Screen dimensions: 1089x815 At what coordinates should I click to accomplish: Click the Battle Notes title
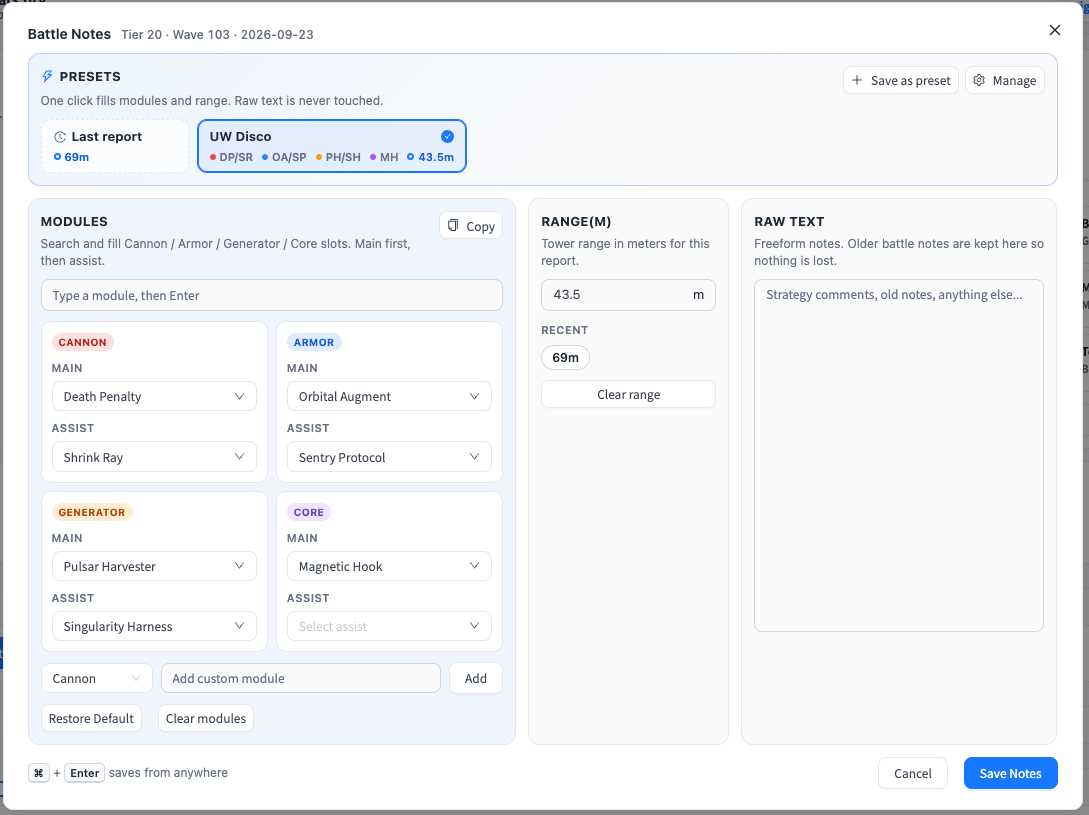tap(69, 34)
